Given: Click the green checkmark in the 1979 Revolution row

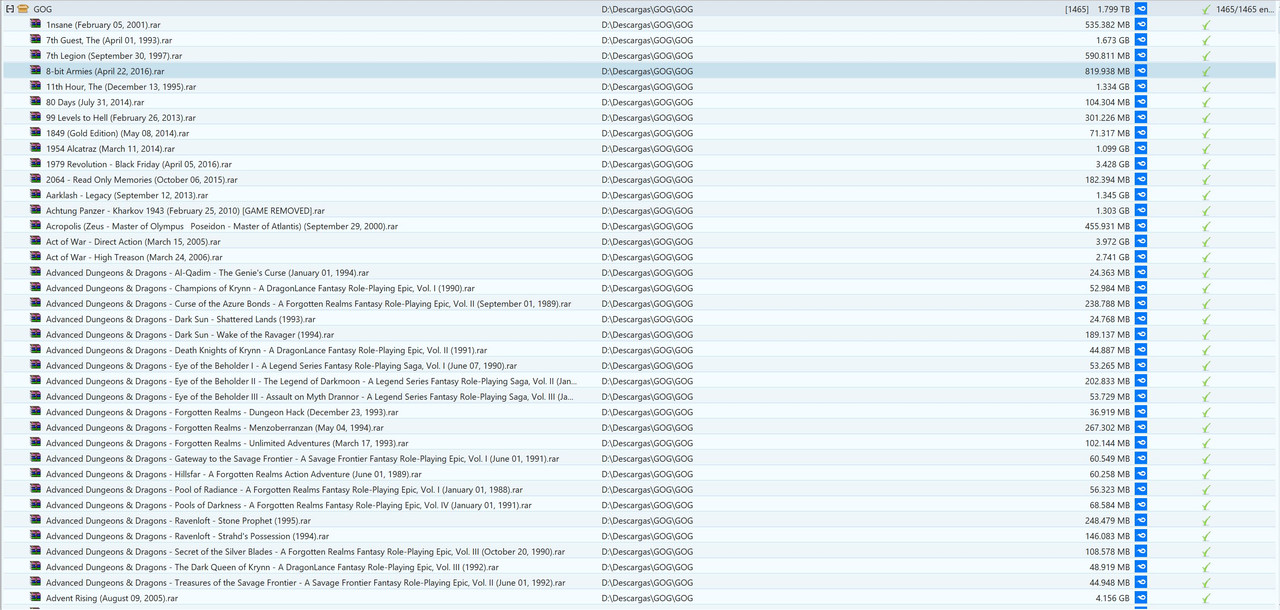Looking at the screenshot, I should tap(1206, 164).
